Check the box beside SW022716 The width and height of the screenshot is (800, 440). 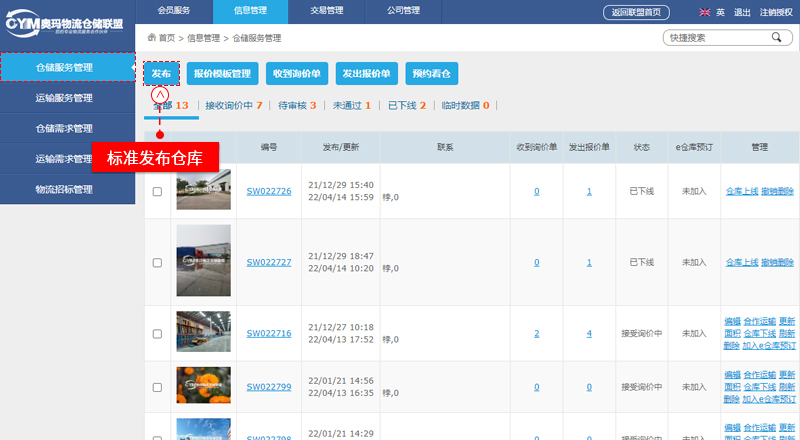pos(157,334)
